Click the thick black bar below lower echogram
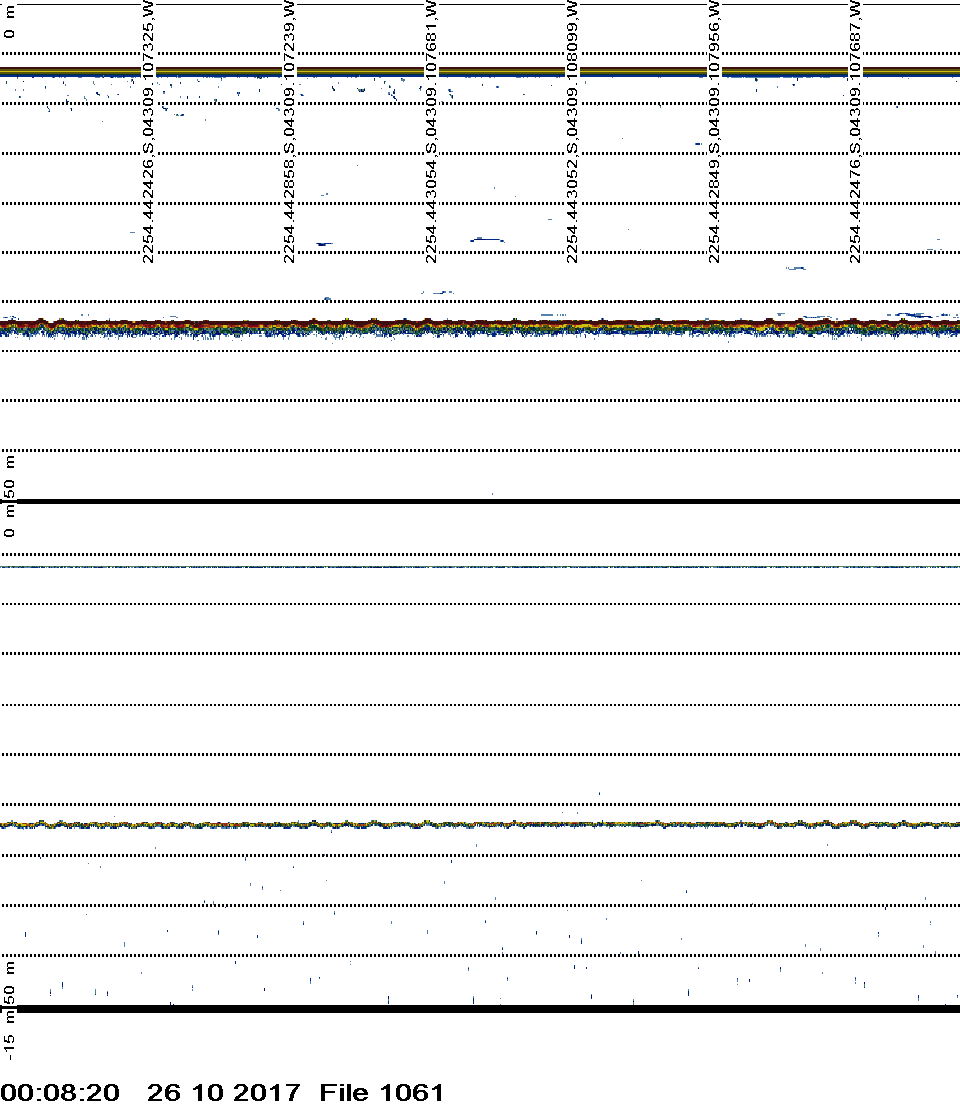Screen dimensions: 960x1108 pos(480,1009)
